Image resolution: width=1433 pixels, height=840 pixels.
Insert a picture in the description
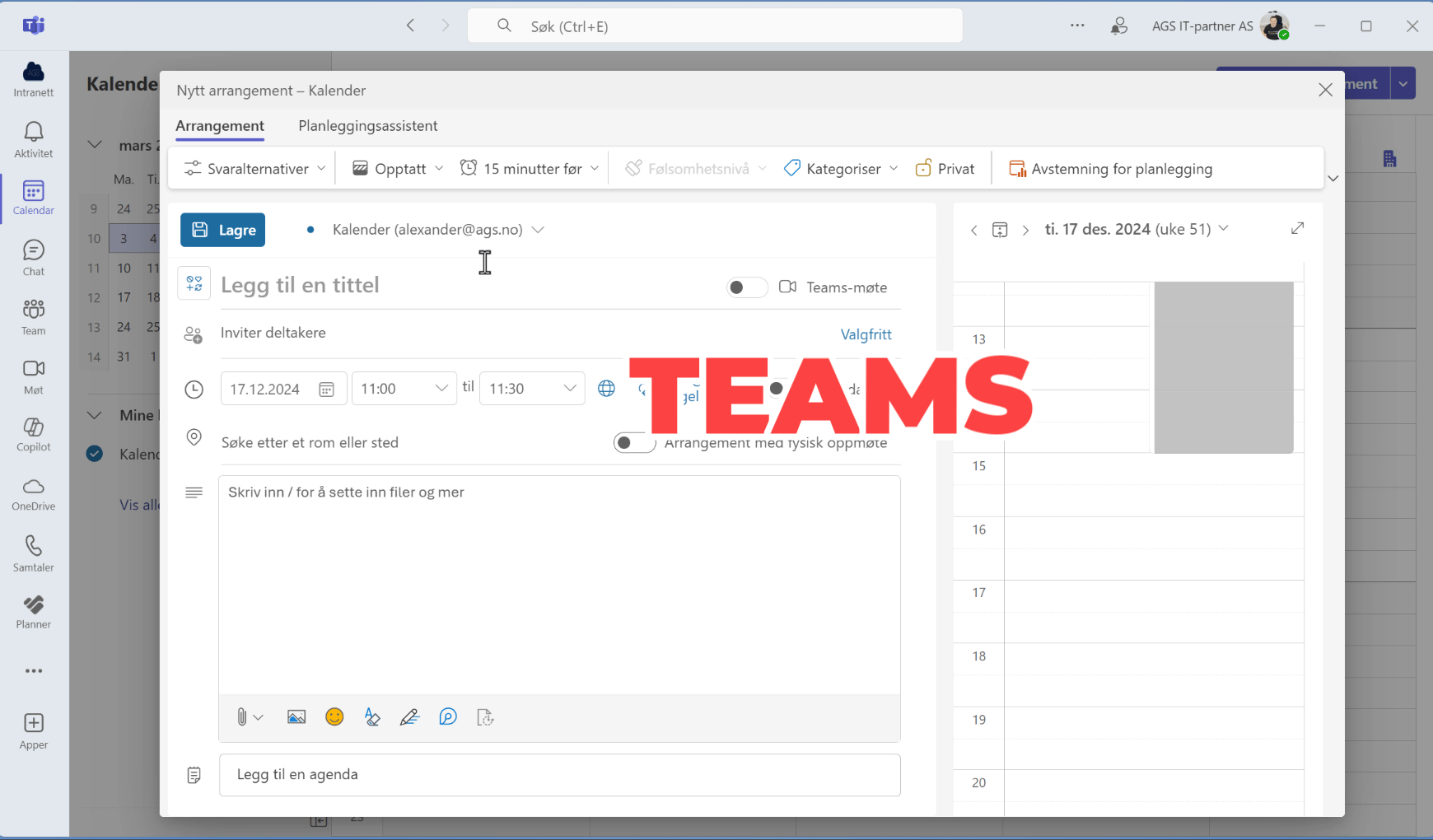pos(296,717)
